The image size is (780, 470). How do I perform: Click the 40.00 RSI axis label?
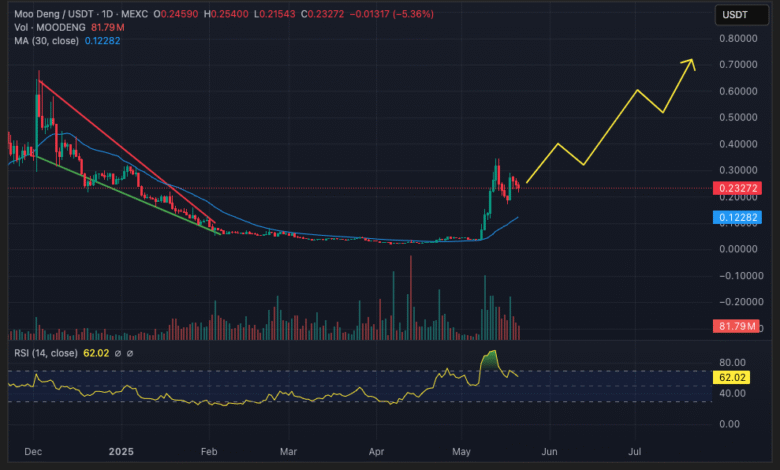(732, 393)
